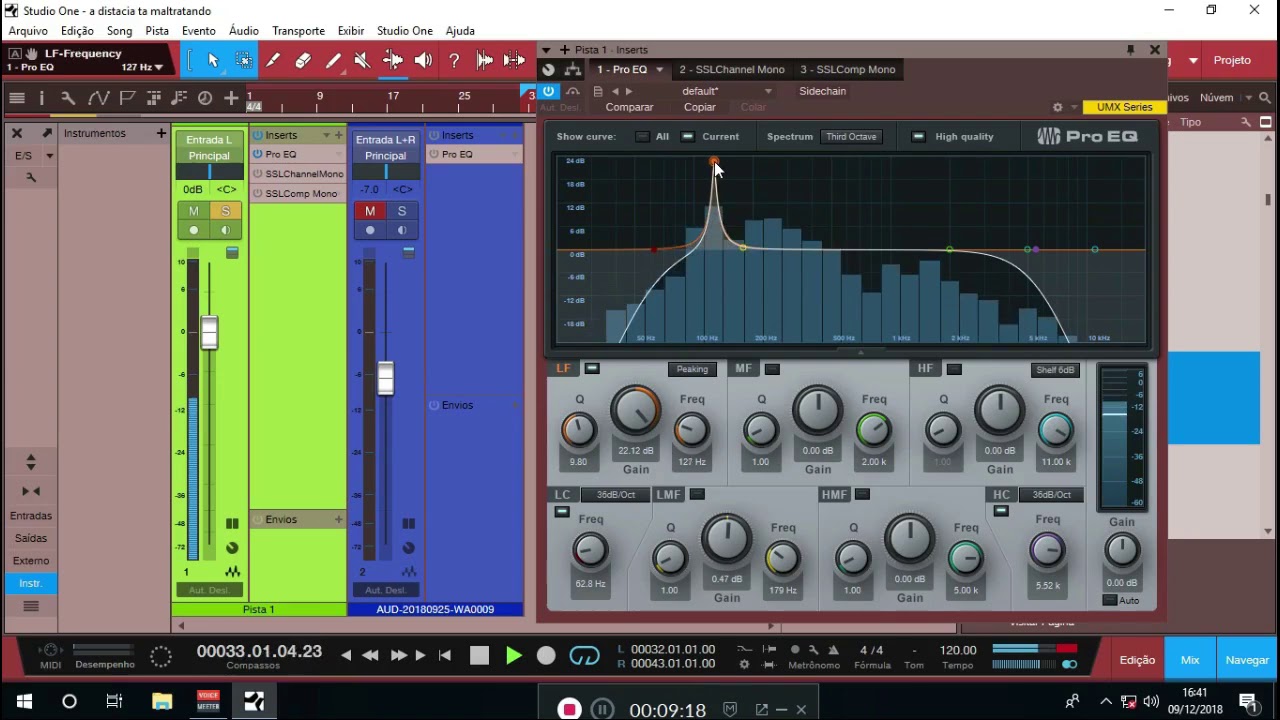
Task: Activate the Paint pencil tool
Action: (x=333, y=61)
